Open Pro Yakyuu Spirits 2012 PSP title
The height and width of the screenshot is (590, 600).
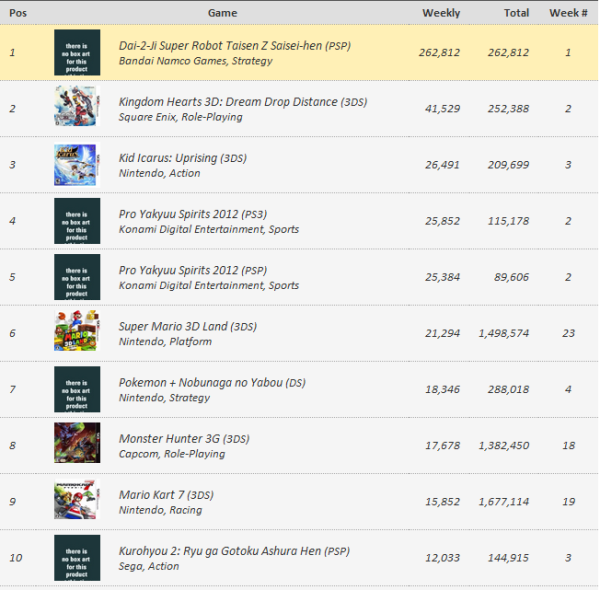click(x=175, y=270)
